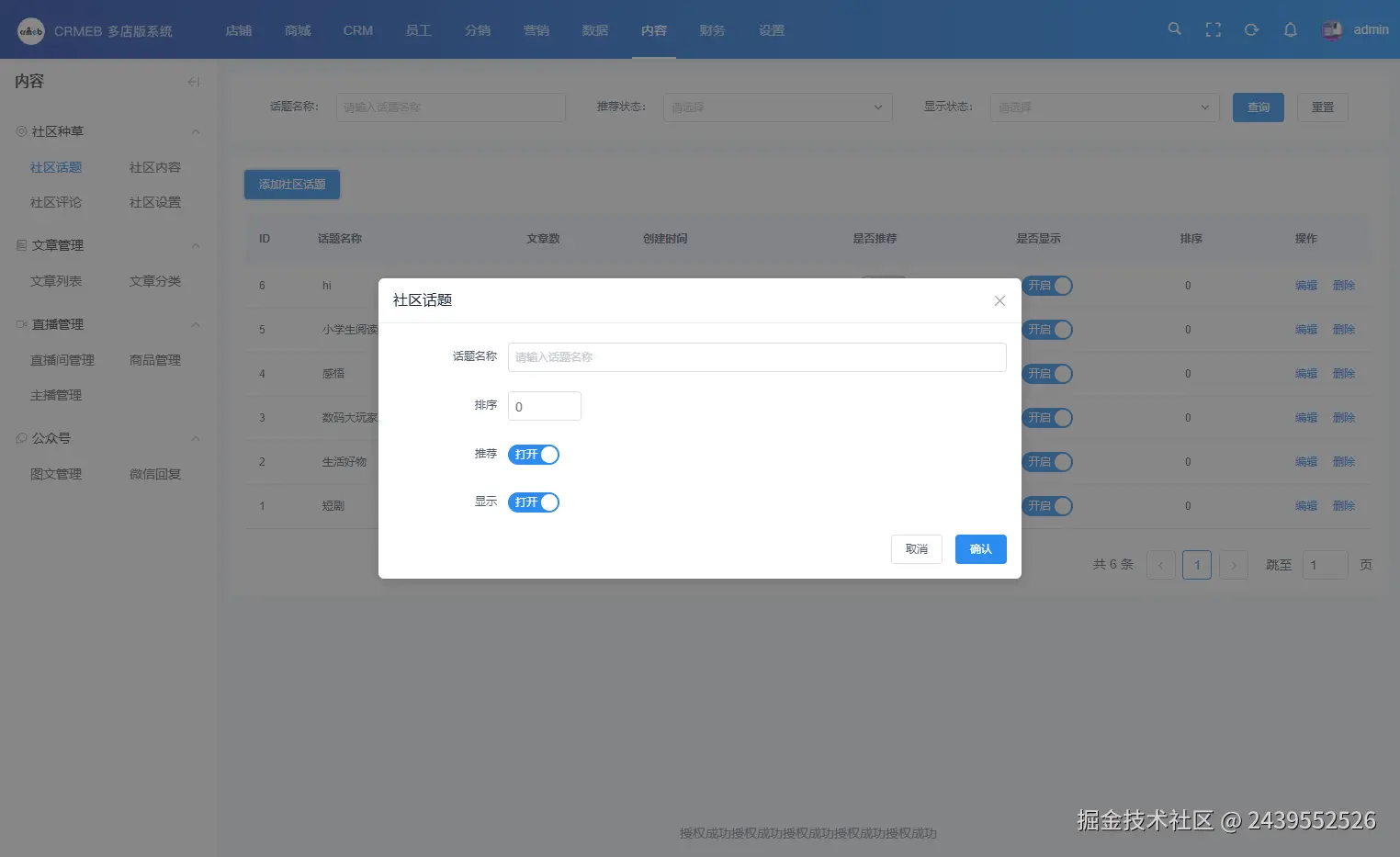Open the 店铺 top menu
1400x857 pixels.
239,30
